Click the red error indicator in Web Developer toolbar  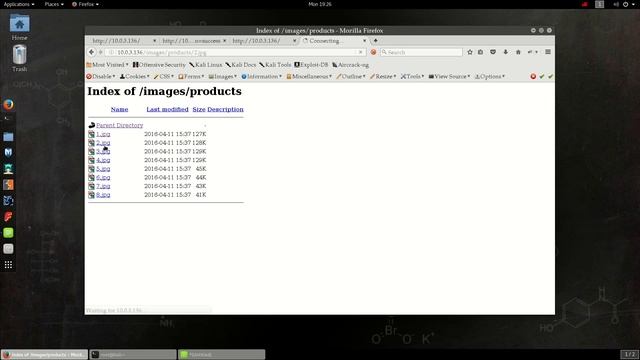pyautogui.click(x=533, y=77)
